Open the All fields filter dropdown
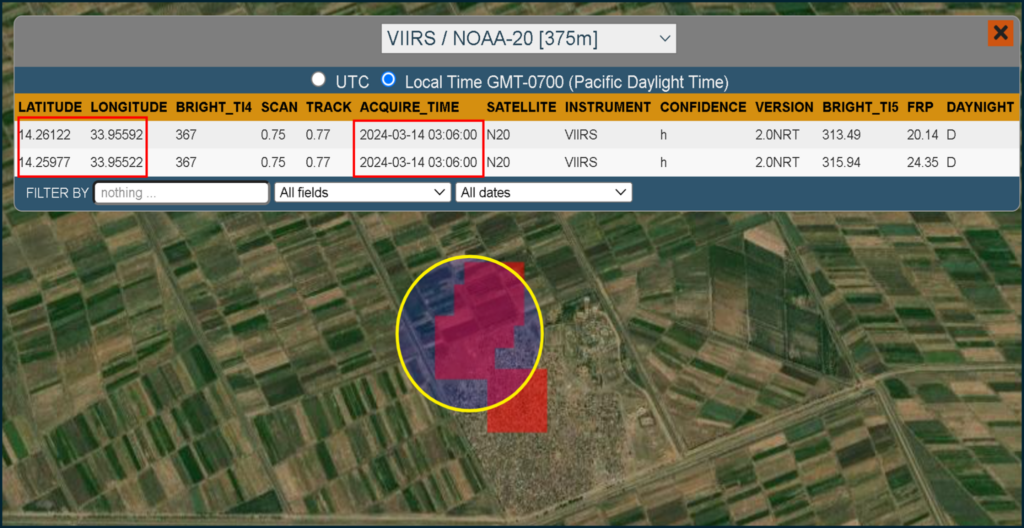 362,193
